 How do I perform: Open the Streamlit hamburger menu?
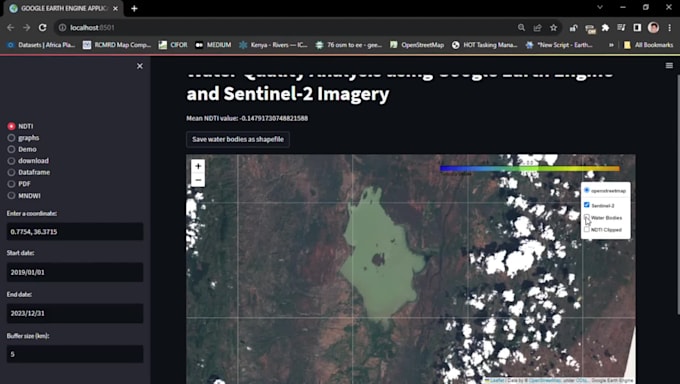click(669, 66)
